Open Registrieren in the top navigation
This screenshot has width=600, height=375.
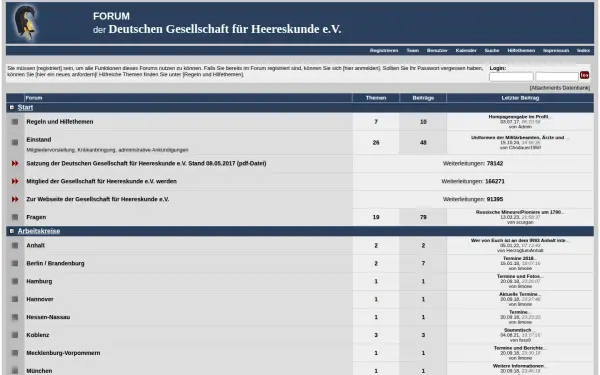coord(384,51)
